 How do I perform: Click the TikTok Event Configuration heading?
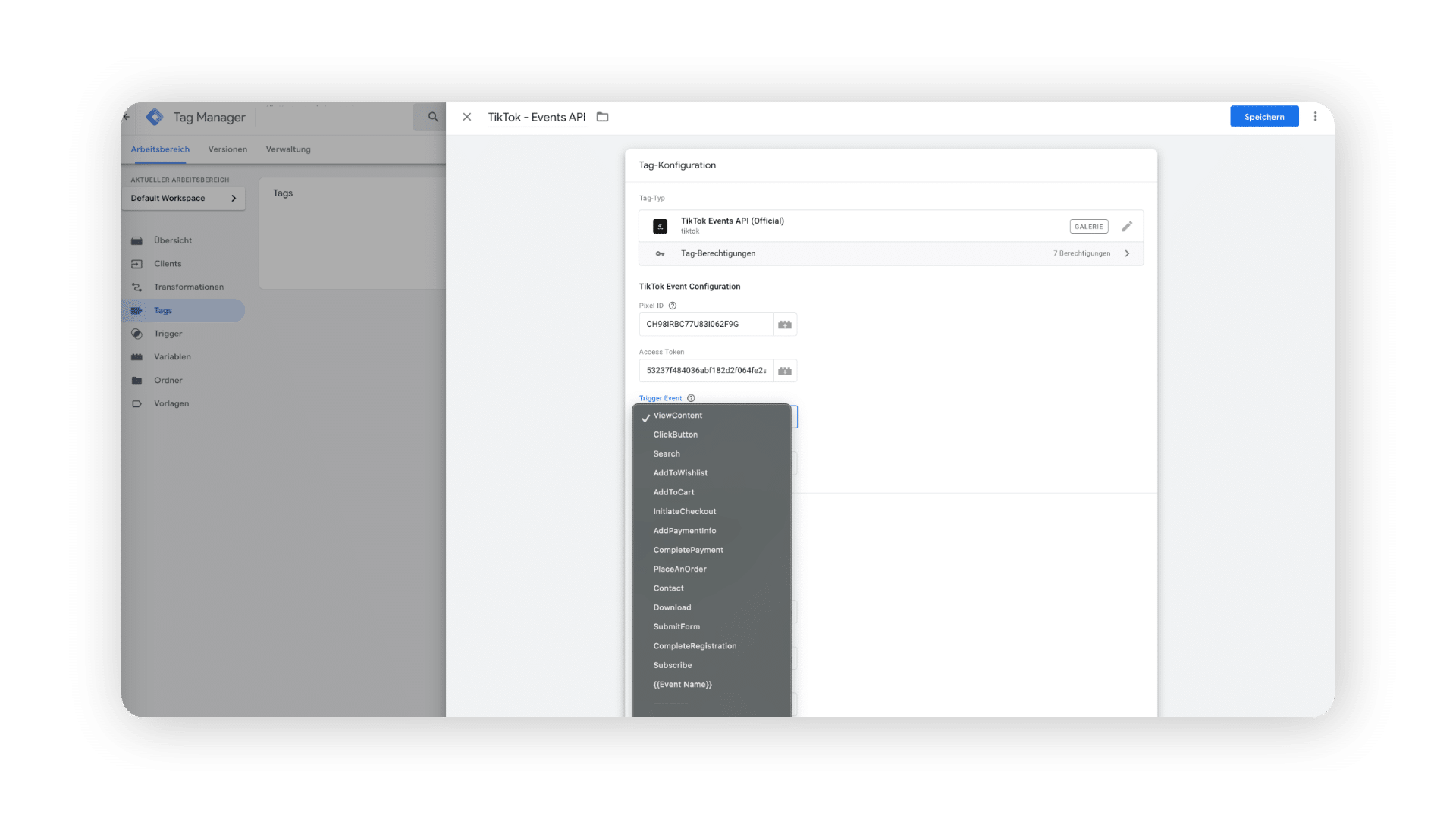689,287
